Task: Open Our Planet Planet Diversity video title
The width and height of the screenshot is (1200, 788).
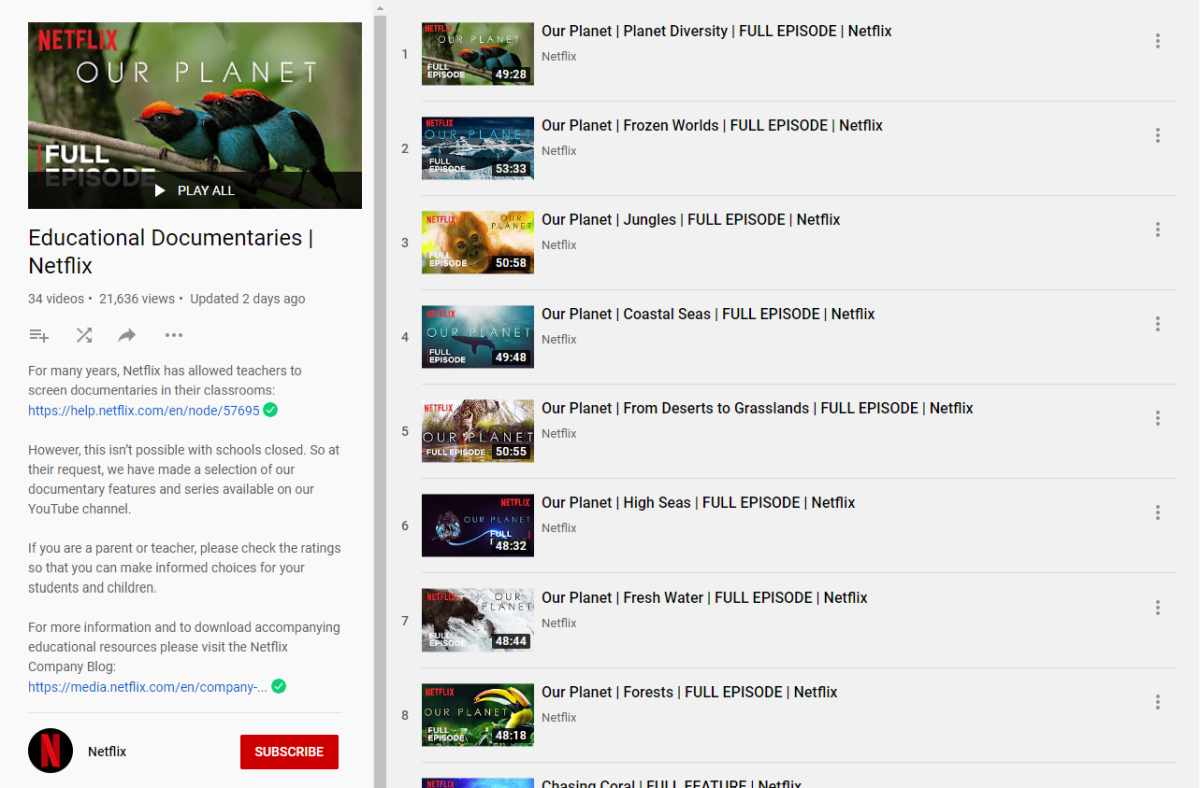Action: point(716,31)
